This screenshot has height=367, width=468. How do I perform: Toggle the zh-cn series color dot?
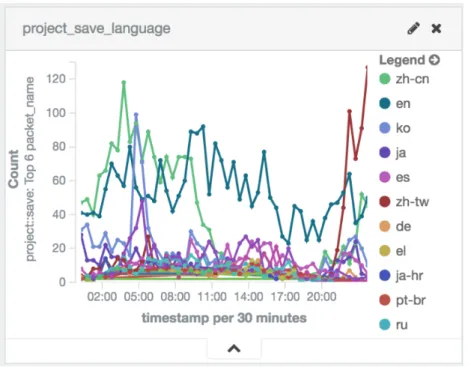(x=385, y=79)
